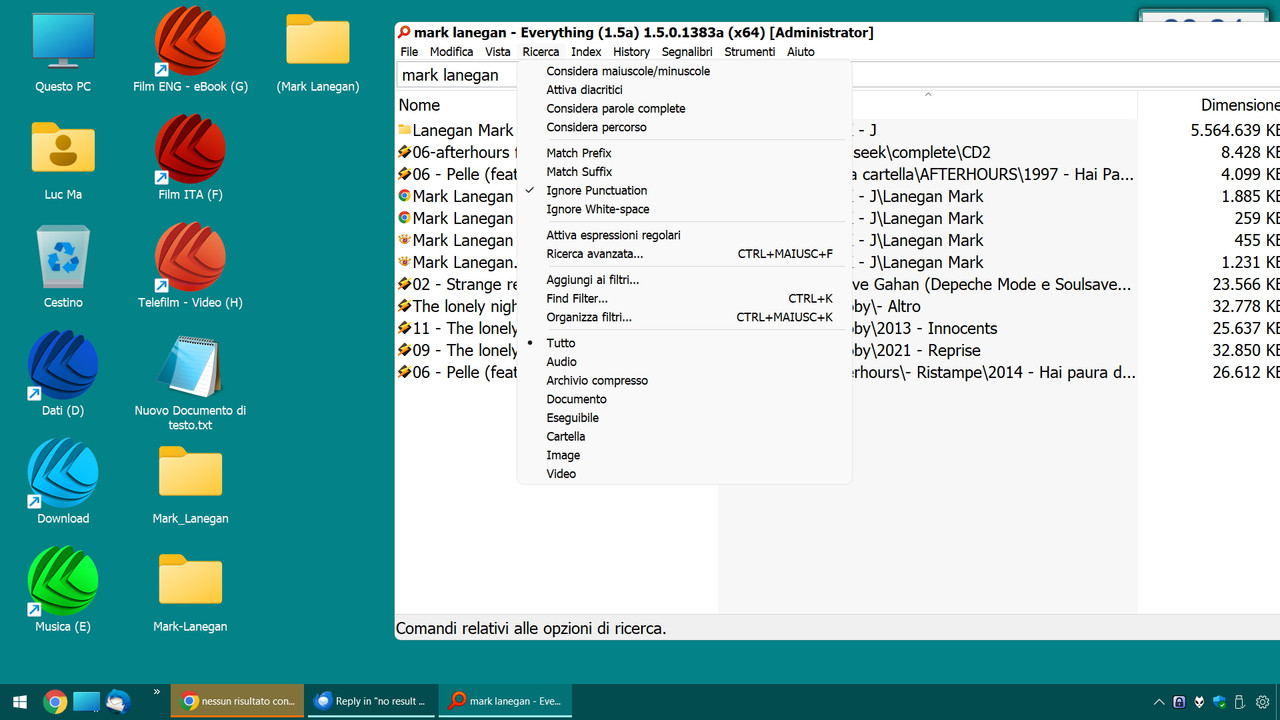Click the 'mark lanegan - Eve...' taskbar button
Viewport: 1280px width, 720px height.
click(x=506, y=701)
